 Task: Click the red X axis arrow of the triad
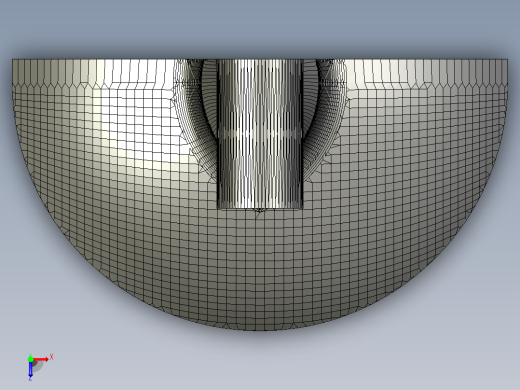(41, 359)
